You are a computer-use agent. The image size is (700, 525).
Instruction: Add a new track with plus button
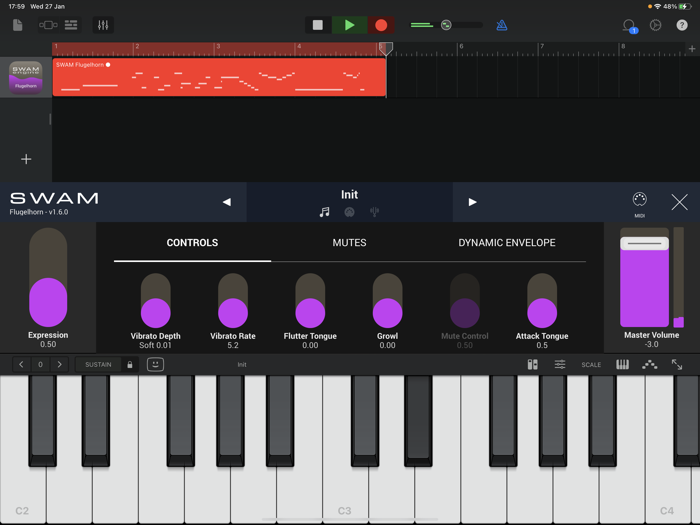[x=26, y=159]
